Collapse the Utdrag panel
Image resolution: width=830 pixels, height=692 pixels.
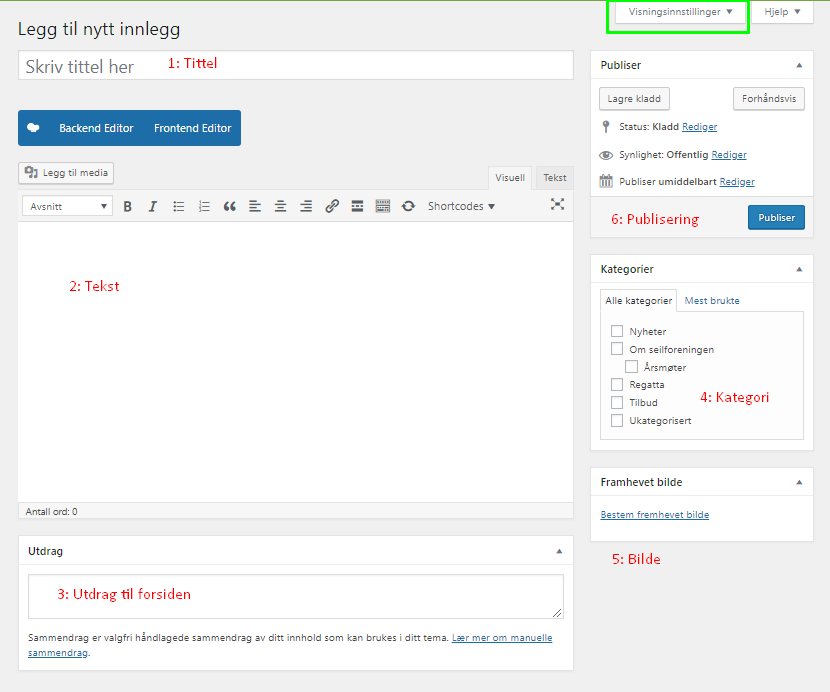pos(559,551)
